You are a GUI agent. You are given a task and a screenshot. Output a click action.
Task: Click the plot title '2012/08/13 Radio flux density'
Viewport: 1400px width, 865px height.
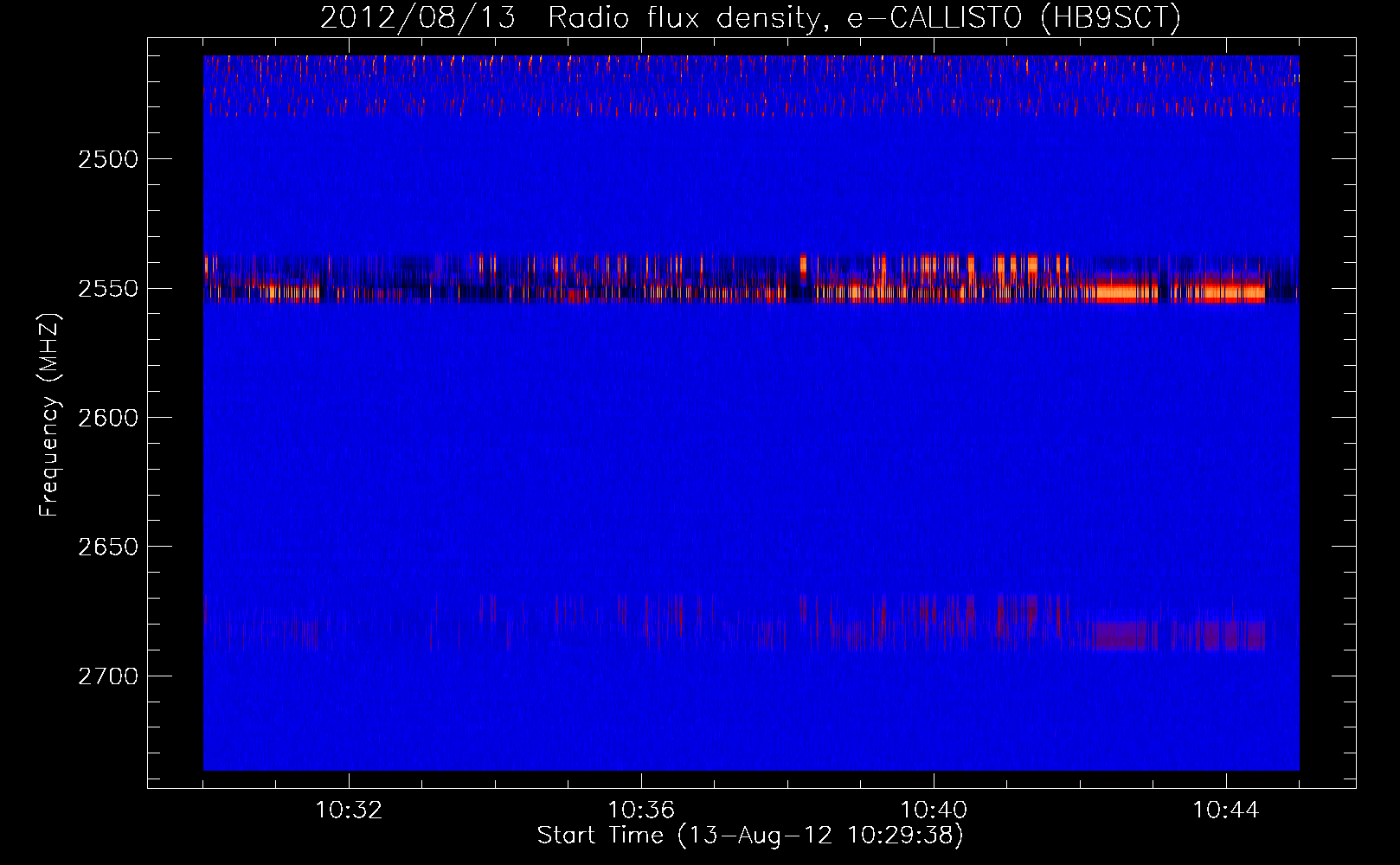click(750, 17)
